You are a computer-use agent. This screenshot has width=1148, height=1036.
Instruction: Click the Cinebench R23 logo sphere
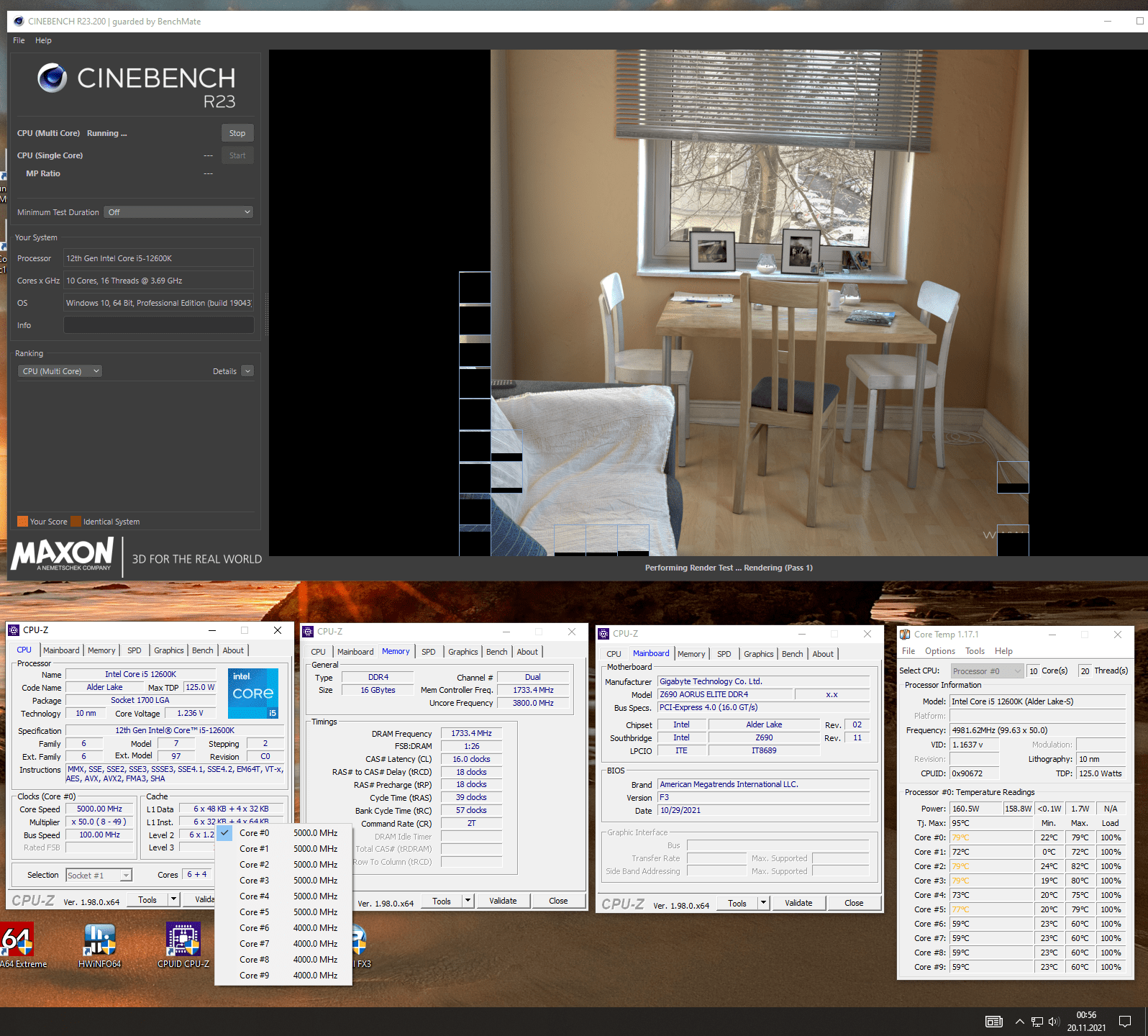53,78
